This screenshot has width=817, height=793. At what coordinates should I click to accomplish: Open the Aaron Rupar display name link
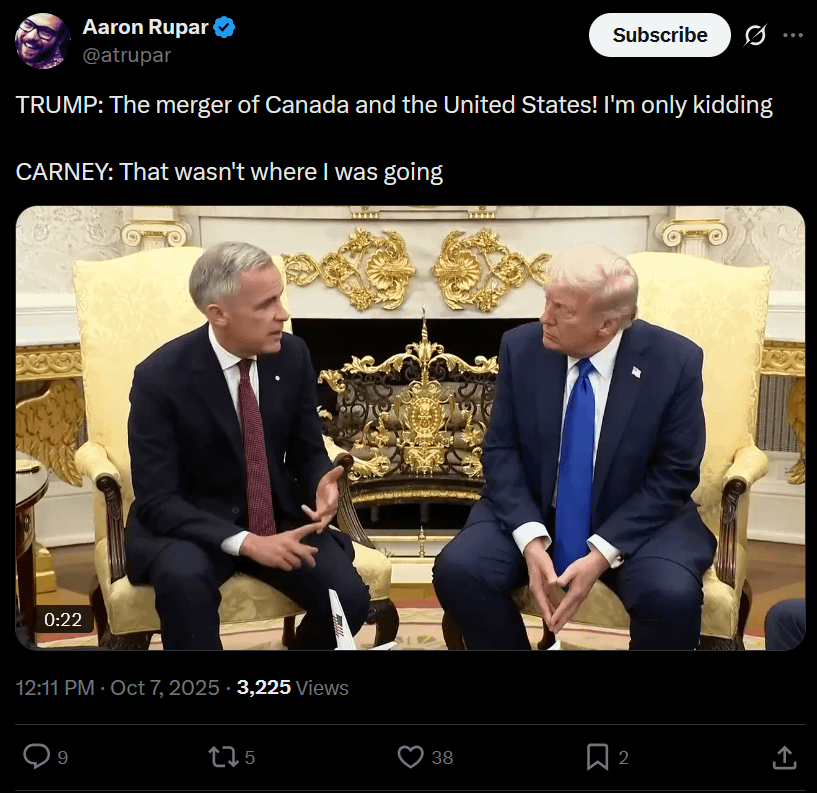point(145,27)
